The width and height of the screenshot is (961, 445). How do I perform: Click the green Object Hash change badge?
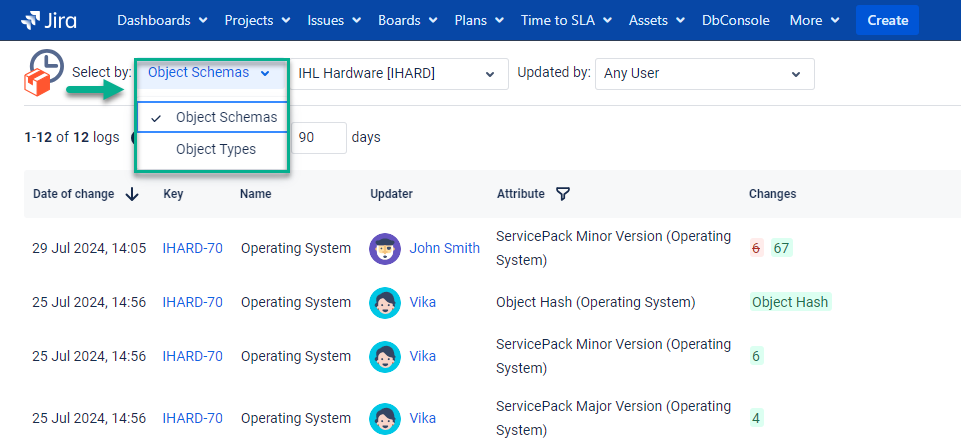tap(790, 302)
